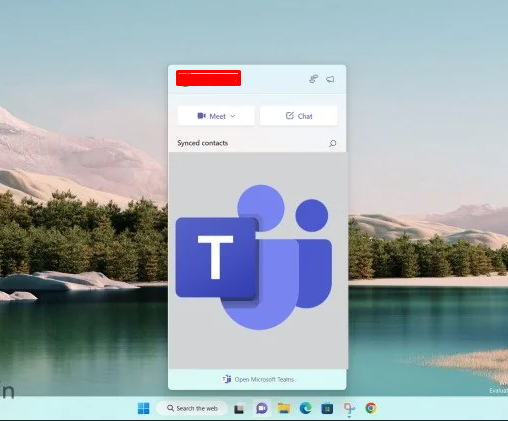Click the large Teams logo image
Screen dimensions: 508x421
(x=254, y=257)
